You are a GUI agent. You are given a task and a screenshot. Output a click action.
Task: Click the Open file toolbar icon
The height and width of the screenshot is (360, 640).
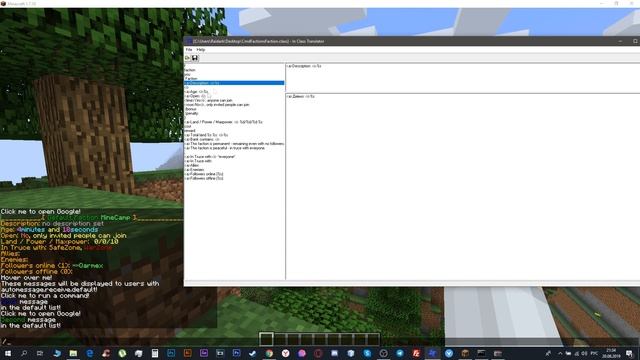(x=187, y=58)
